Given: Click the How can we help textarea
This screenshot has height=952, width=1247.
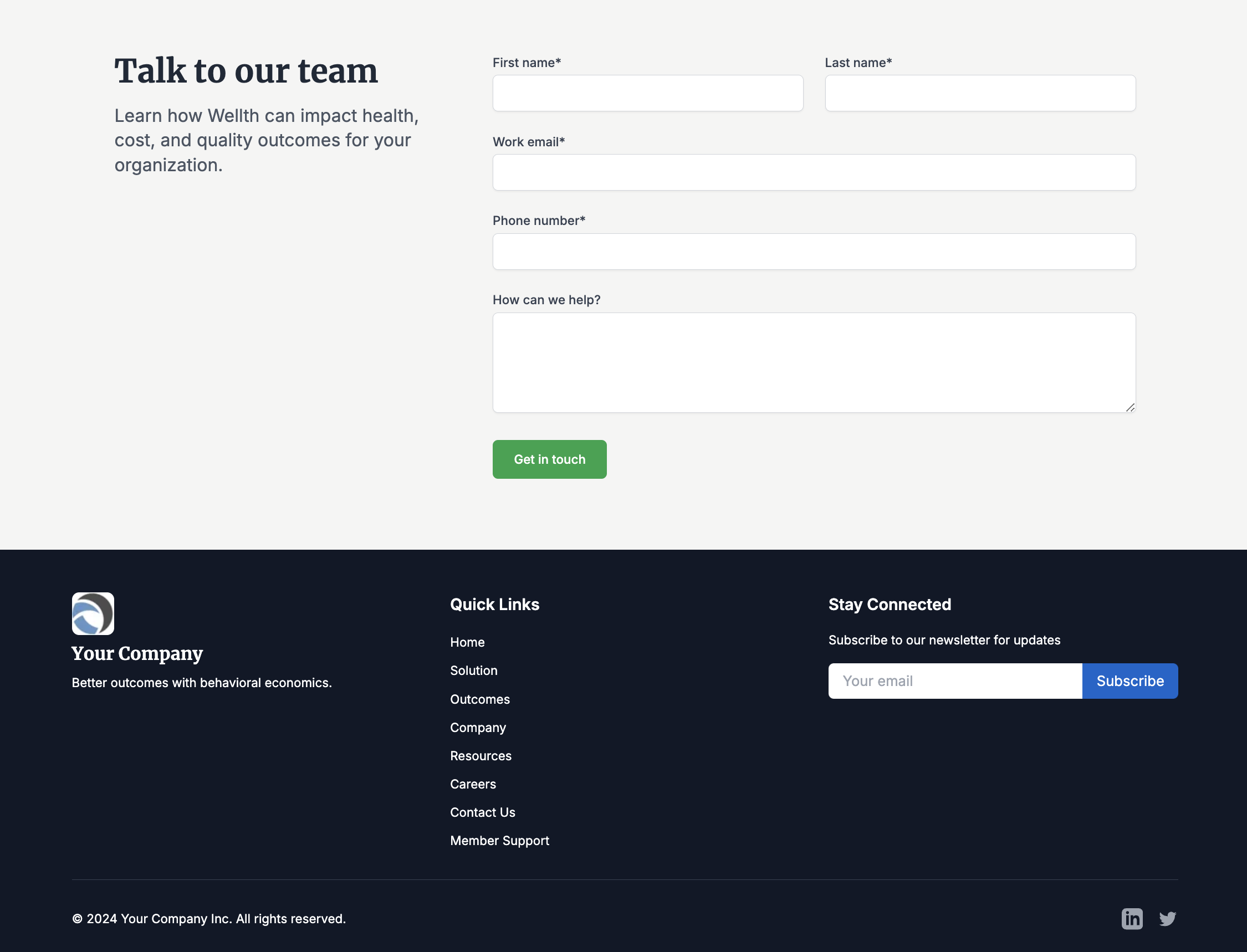Looking at the screenshot, I should coord(814,362).
